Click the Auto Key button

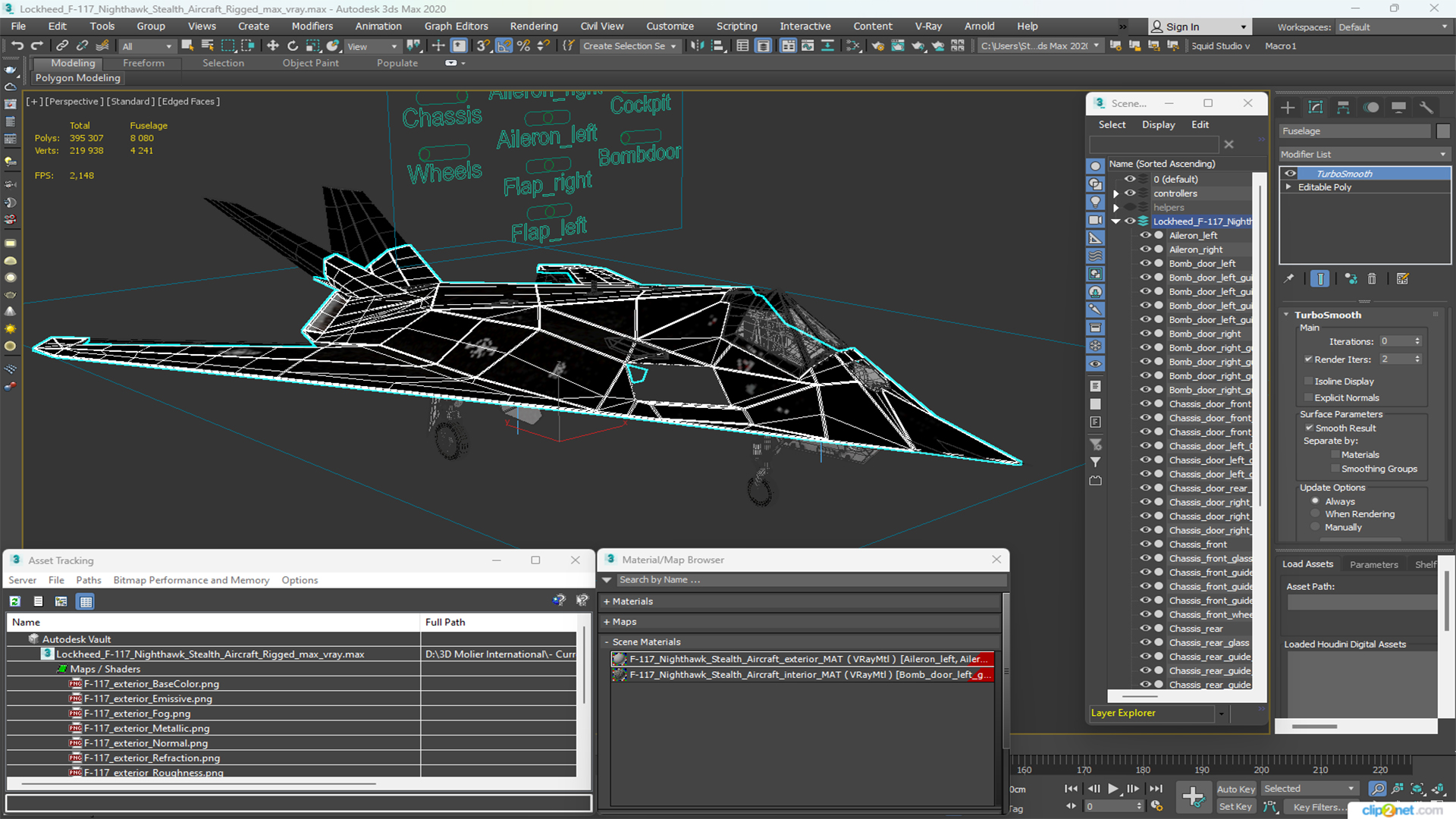[x=1235, y=789]
